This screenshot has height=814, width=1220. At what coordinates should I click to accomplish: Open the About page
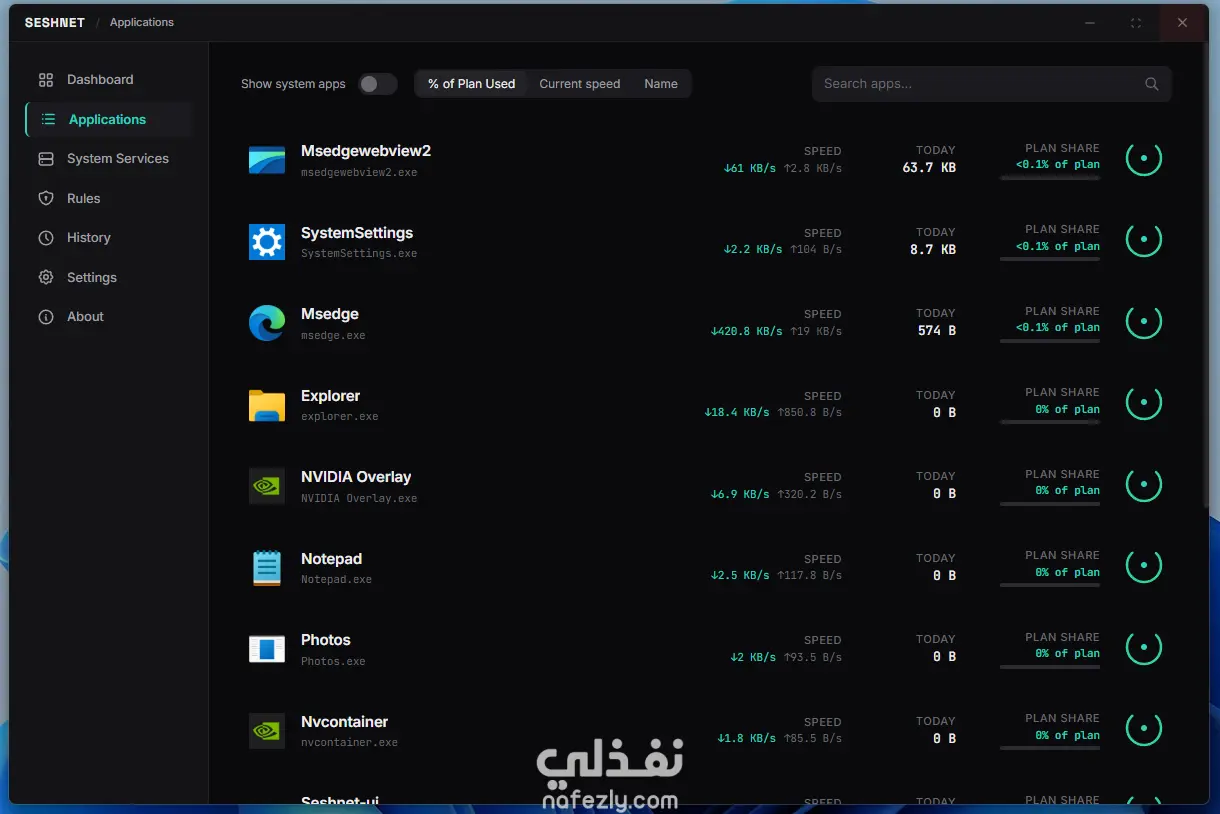[x=109, y=317]
